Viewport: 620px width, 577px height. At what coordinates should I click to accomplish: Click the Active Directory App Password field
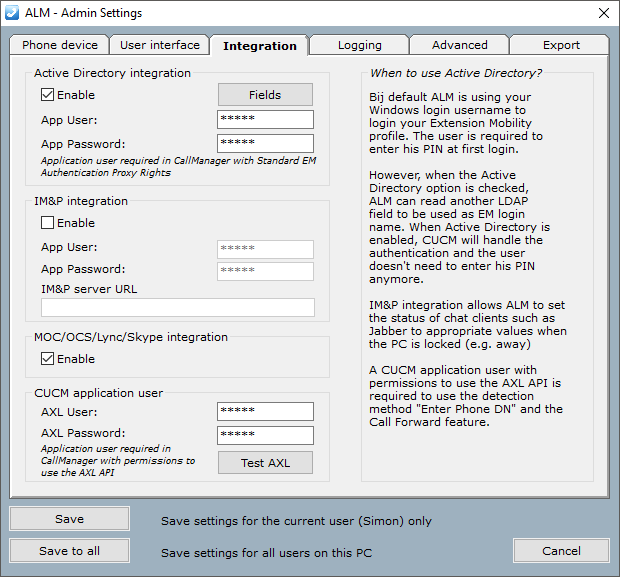coord(265,144)
